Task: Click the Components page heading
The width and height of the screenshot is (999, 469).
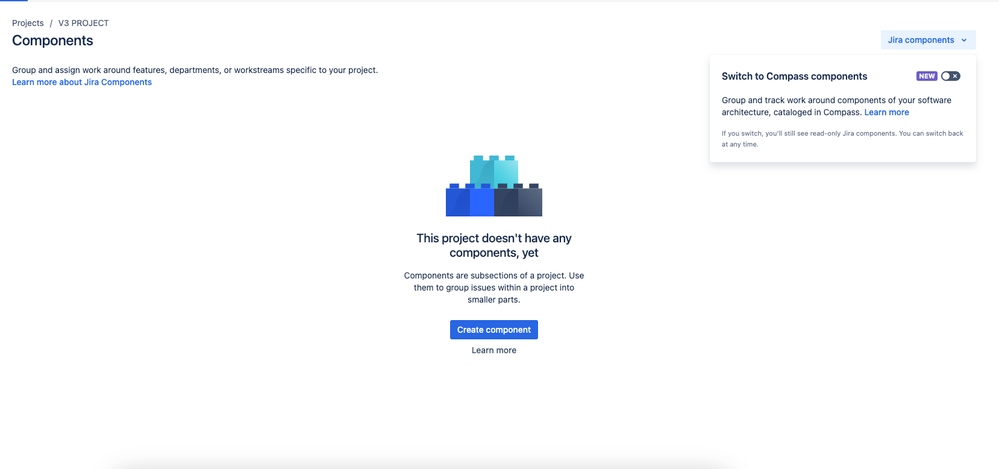Action: click(53, 41)
